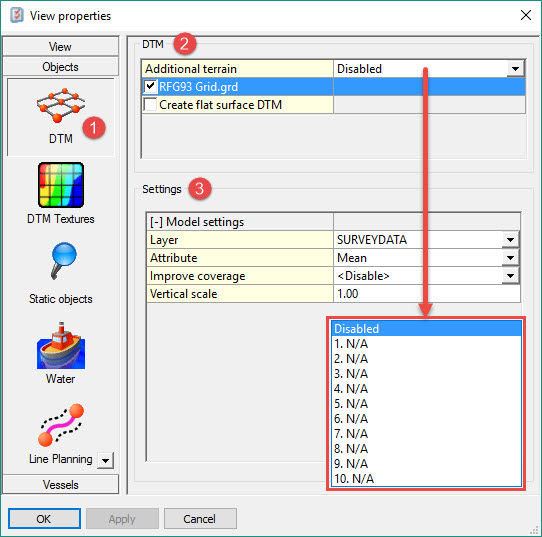
Task: Open the DTM Textures panel icon
Action: pos(61,185)
